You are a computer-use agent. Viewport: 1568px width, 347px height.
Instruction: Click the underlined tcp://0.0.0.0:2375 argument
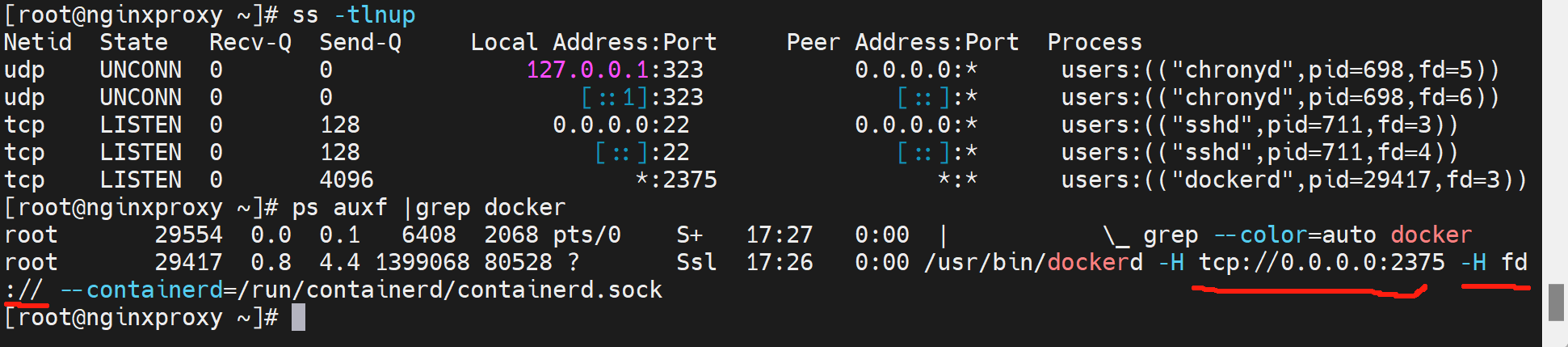(1321, 262)
